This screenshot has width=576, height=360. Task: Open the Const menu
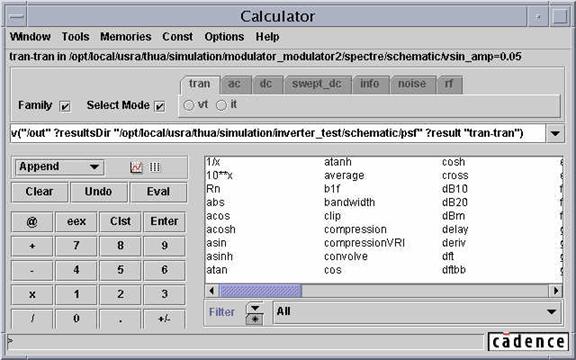177,37
